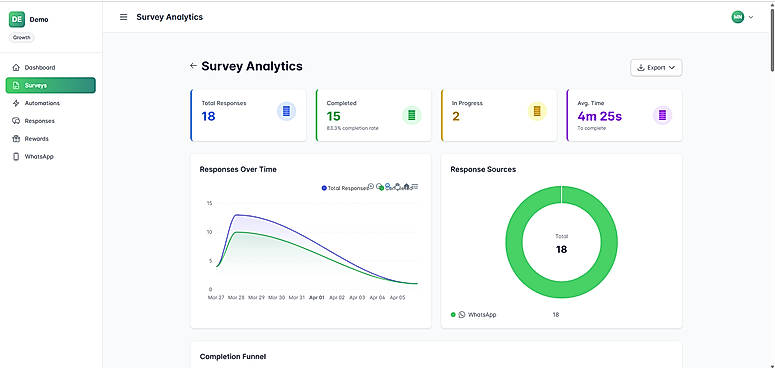The image size is (775, 368).
Task: Click the Survey Analytics header bar title
Action: click(x=170, y=17)
